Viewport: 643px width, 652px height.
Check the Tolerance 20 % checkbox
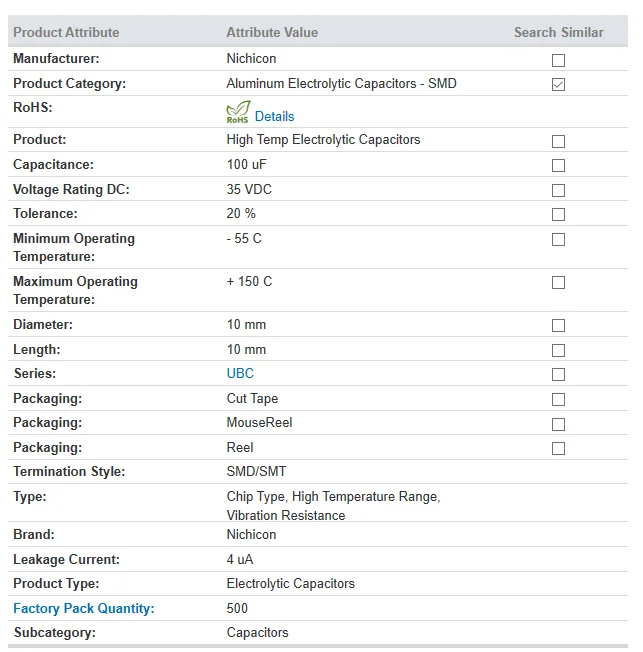click(558, 215)
